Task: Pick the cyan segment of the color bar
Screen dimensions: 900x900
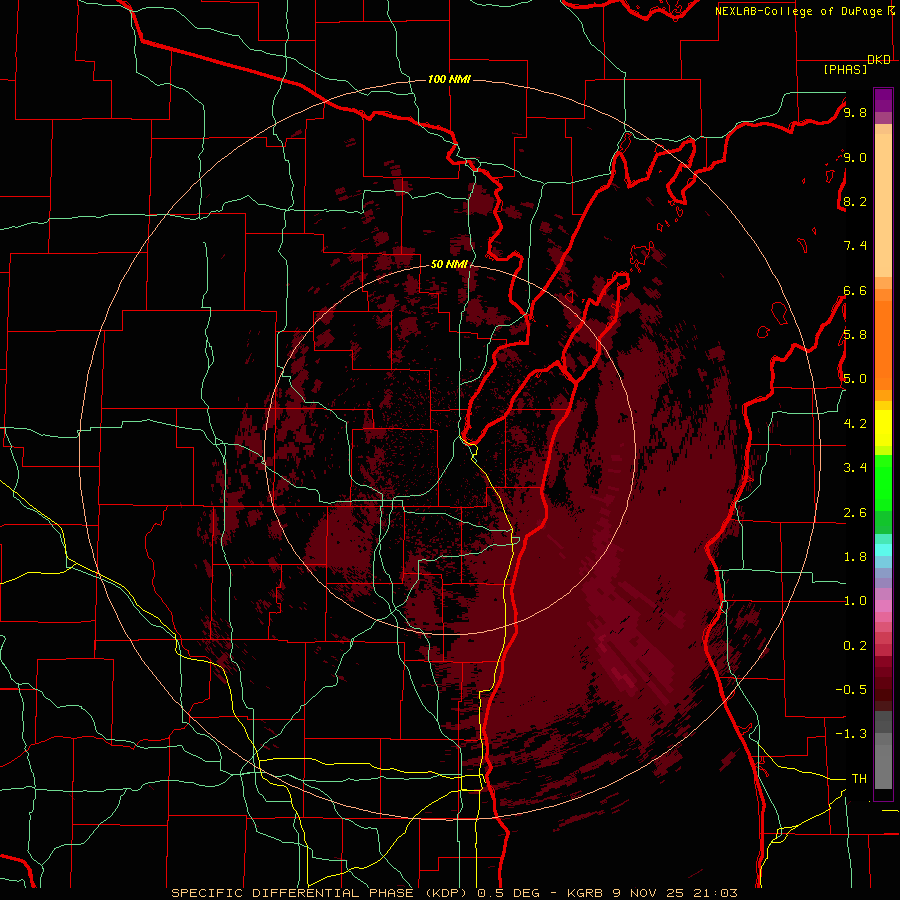Action: click(883, 550)
